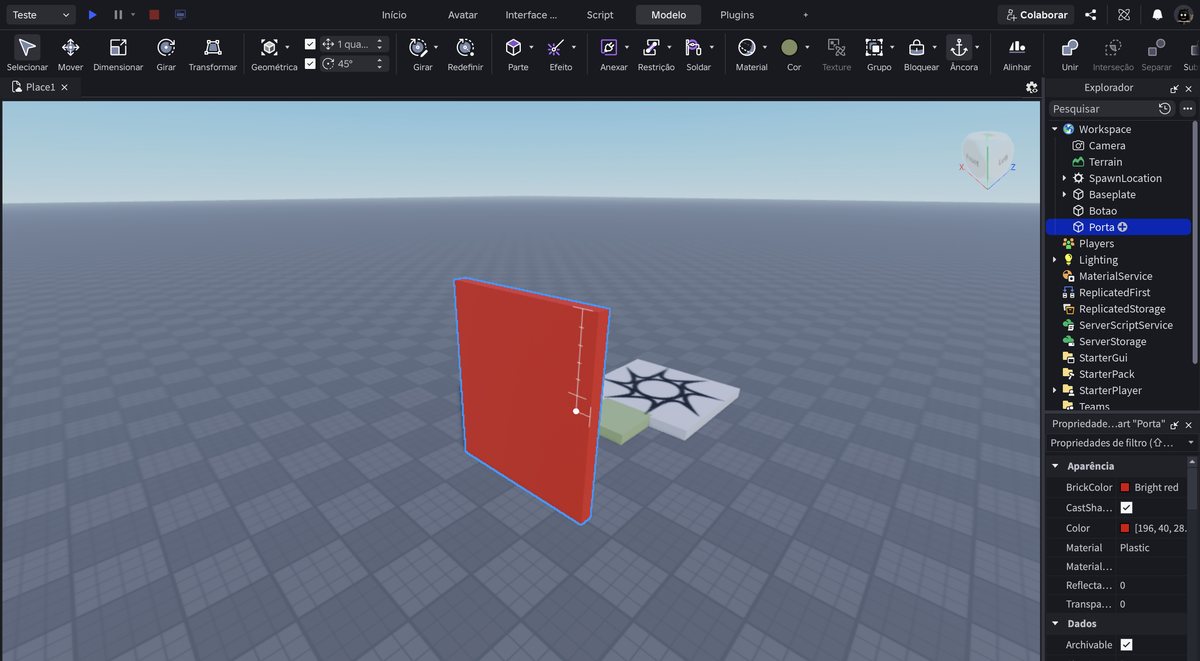Click the red Stop button
This screenshot has width=1200, height=661.
point(154,15)
